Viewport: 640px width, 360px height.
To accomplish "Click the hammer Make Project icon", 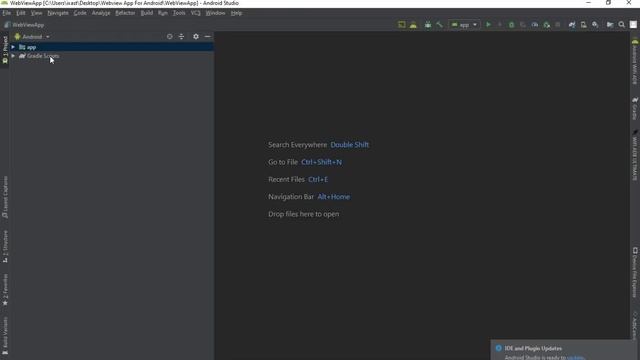I will point(439,25).
